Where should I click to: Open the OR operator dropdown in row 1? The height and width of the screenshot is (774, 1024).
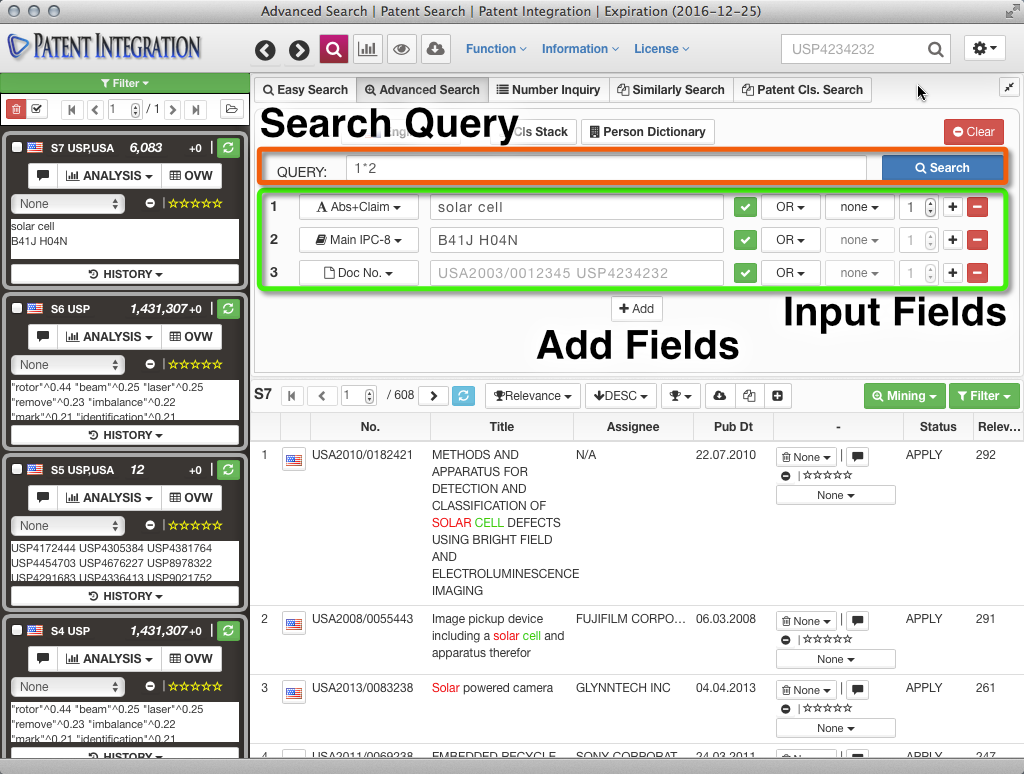(x=790, y=207)
